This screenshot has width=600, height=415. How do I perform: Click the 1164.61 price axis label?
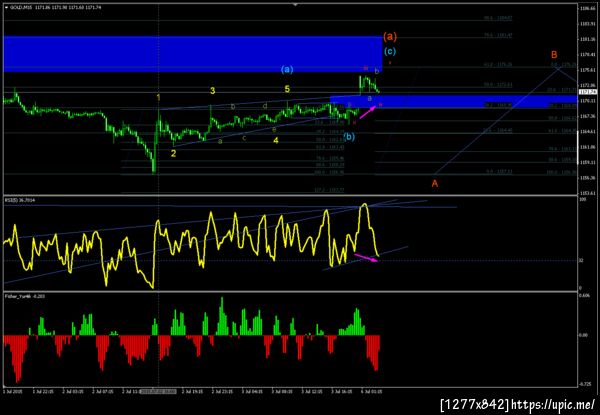(586, 132)
